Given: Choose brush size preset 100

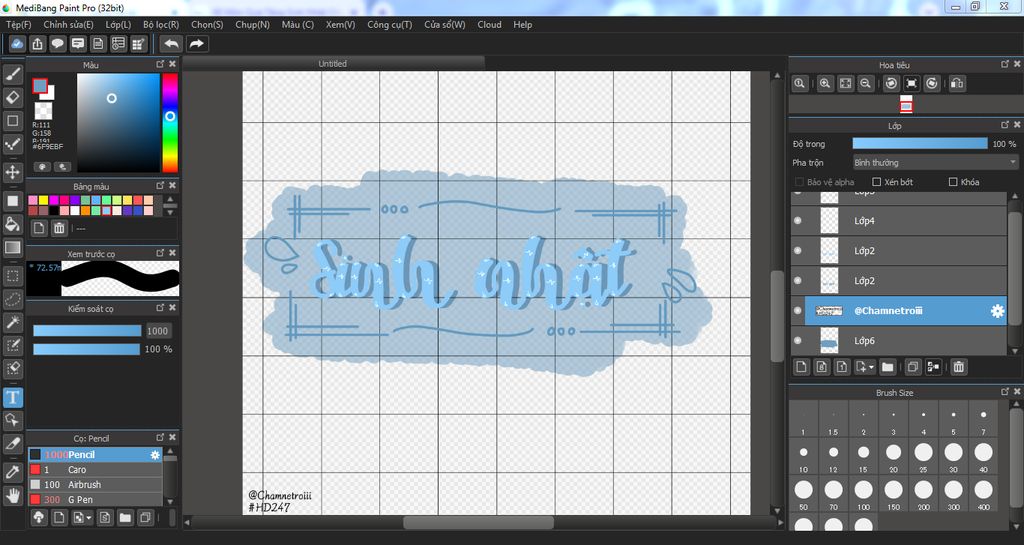Looking at the screenshot, I should 863,493.
